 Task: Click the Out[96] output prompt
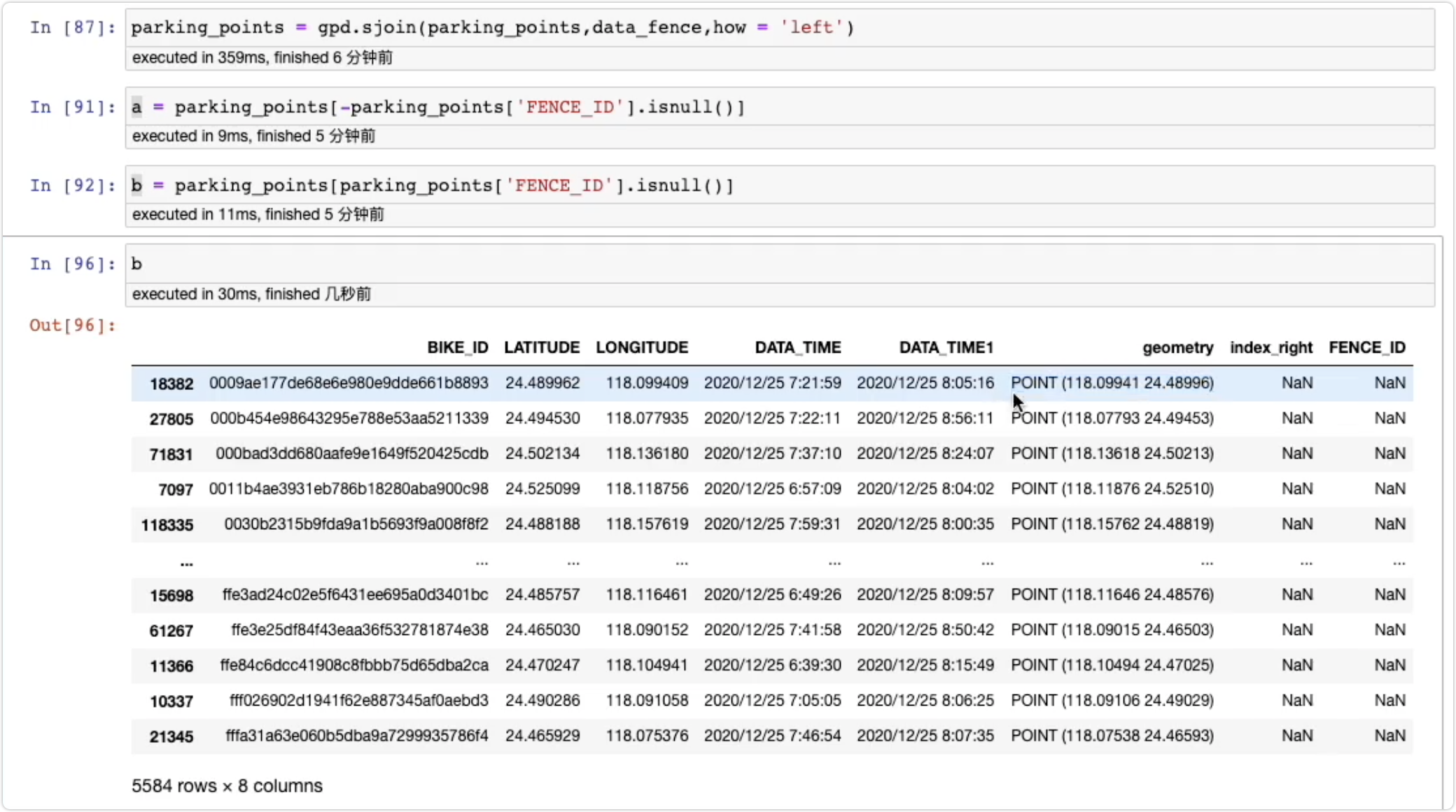click(73, 325)
